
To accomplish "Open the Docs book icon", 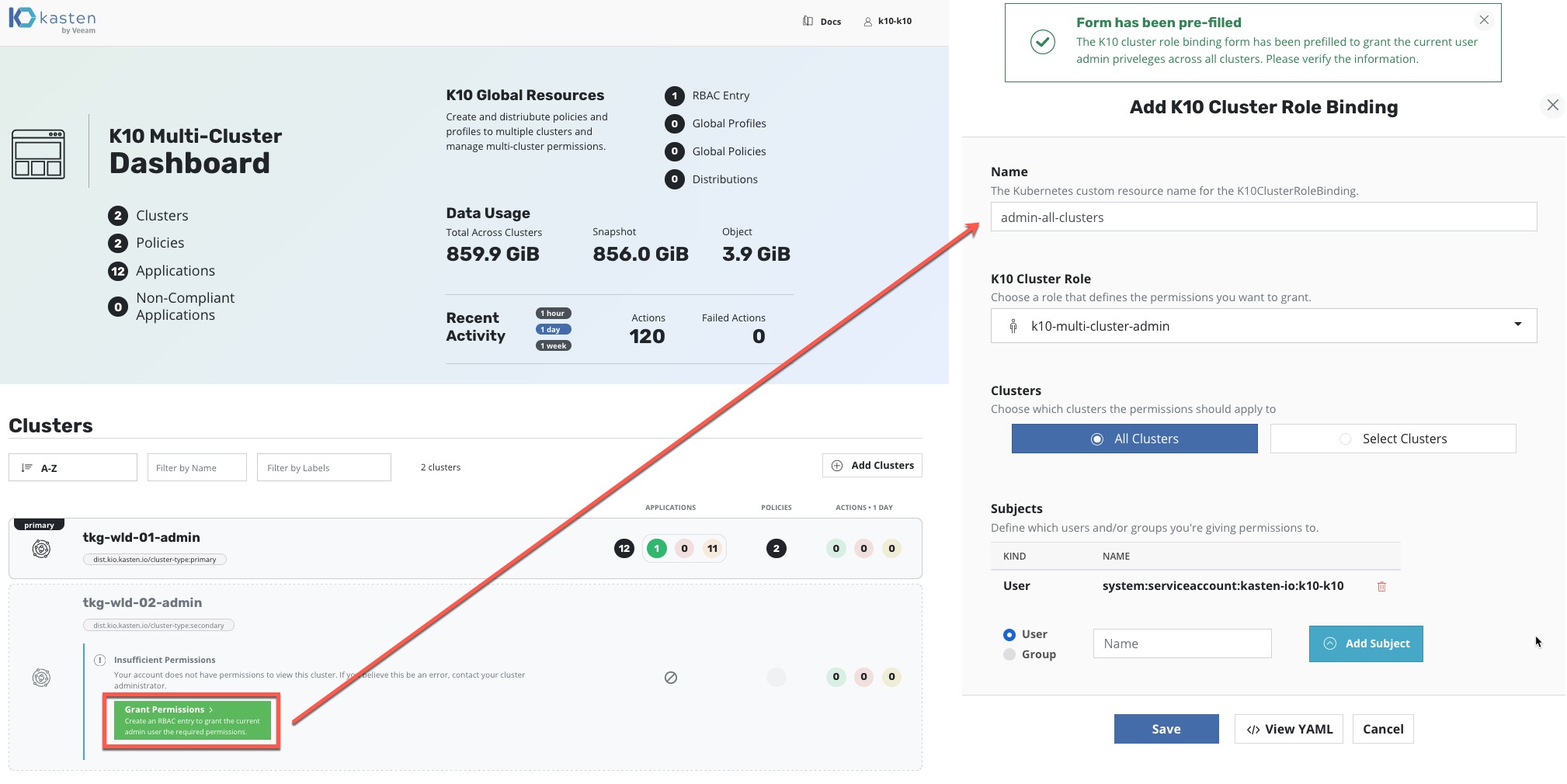I will [808, 21].
